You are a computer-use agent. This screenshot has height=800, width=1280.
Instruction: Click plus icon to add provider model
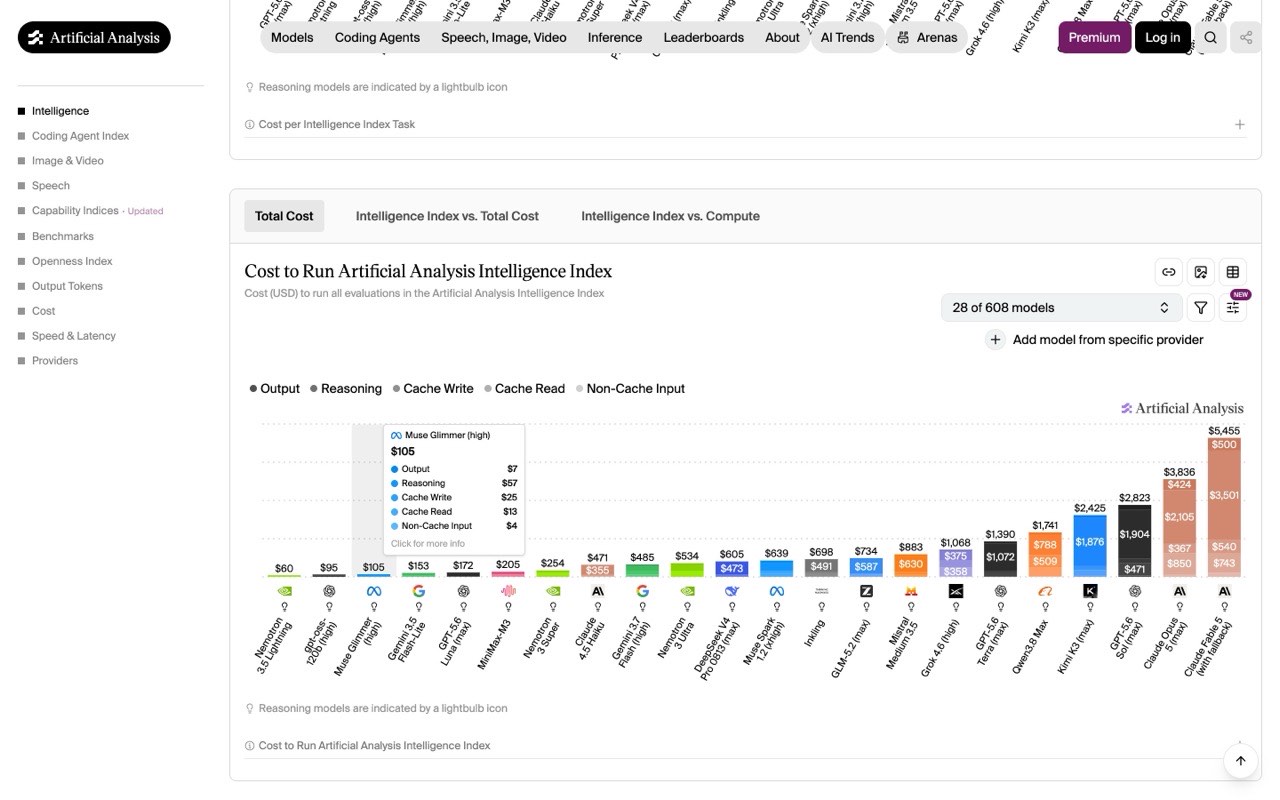(995, 340)
